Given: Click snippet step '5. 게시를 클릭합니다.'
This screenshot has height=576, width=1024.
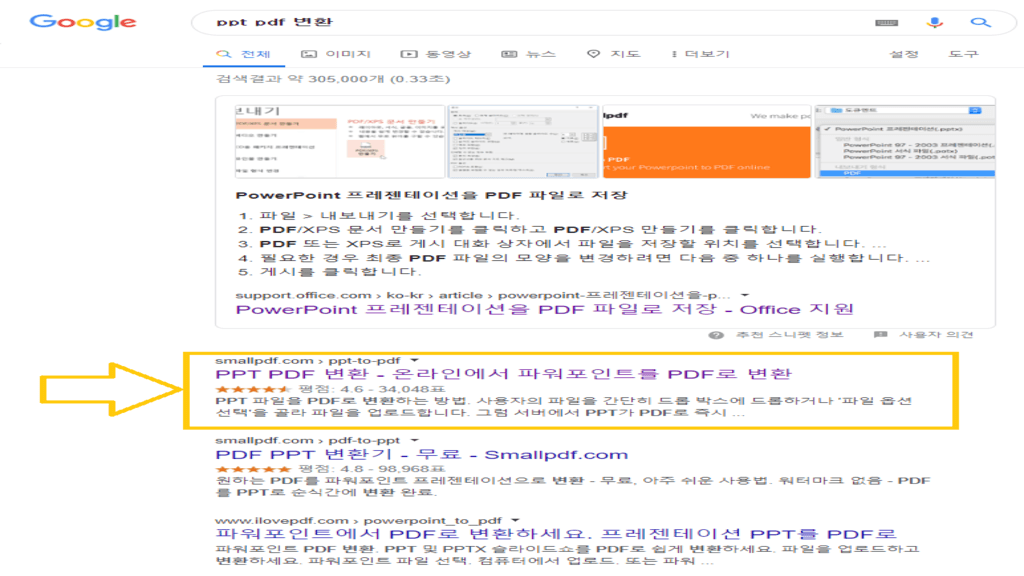Looking at the screenshot, I should click(x=328, y=272).
